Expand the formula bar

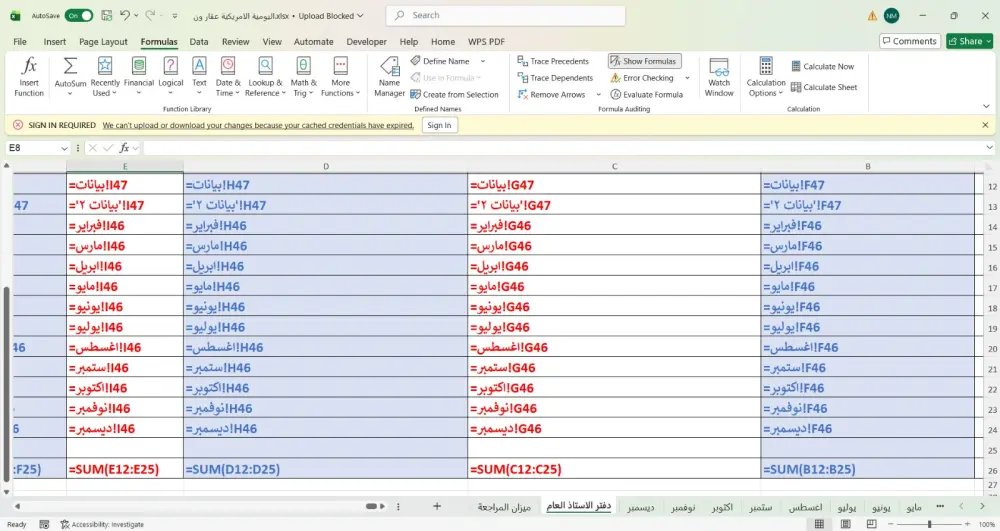pos(989,148)
